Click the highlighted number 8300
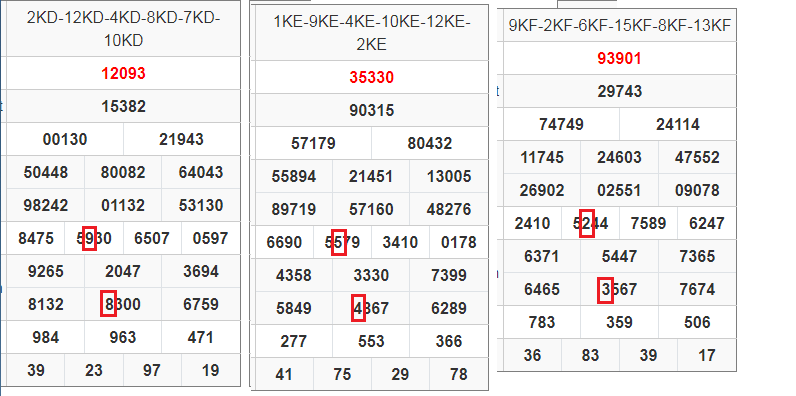 (x=123, y=304)
